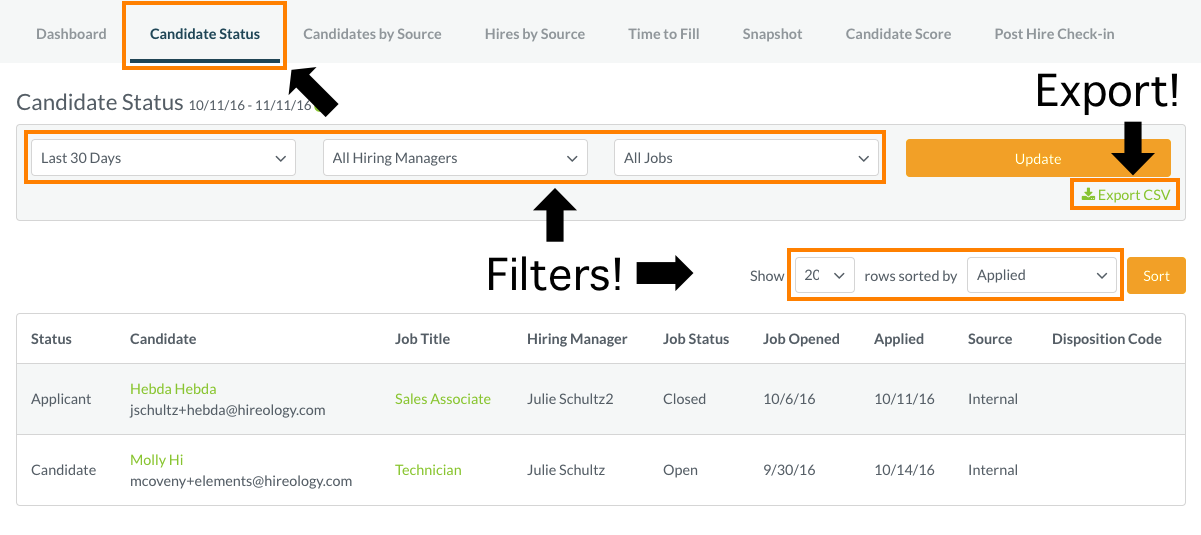Open candidate Molly Hi's profile
This screenshot has width=1201, height=535.
156,460
